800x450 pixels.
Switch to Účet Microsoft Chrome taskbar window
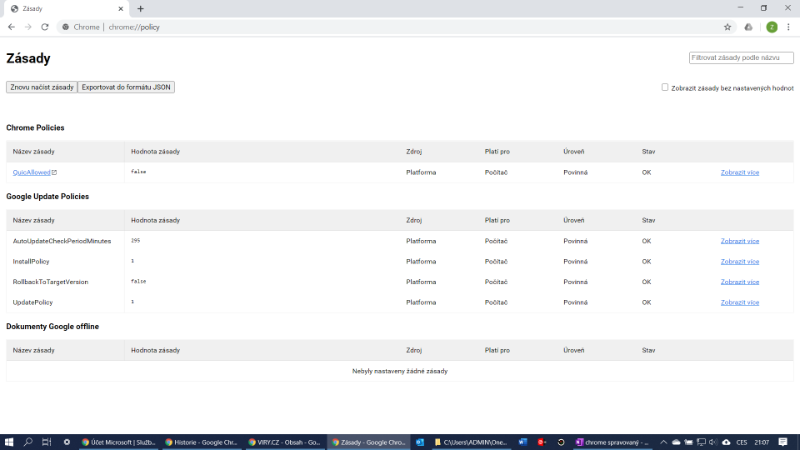[118, 442]
